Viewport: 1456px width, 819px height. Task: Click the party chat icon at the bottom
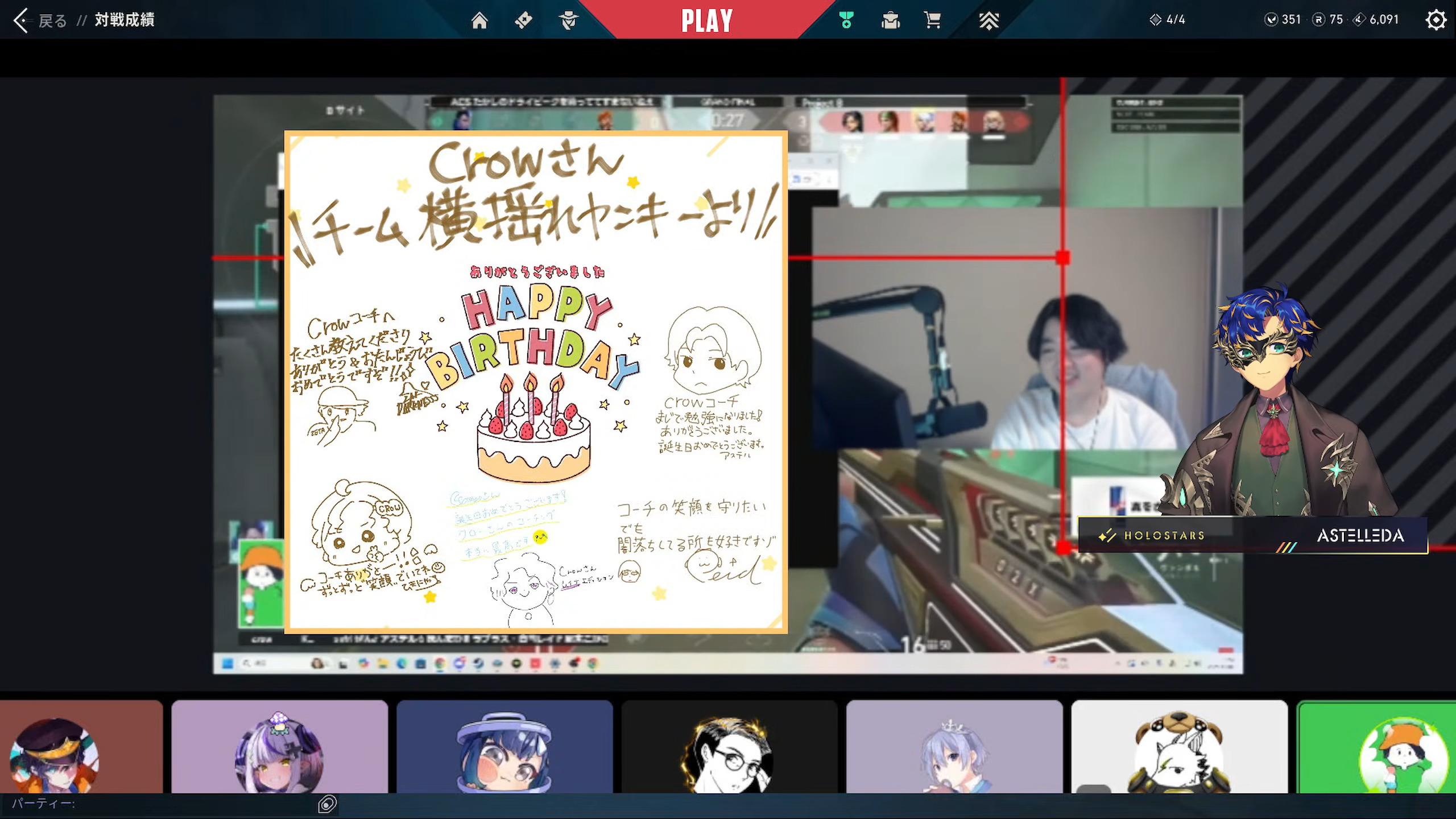click(328, 804)
